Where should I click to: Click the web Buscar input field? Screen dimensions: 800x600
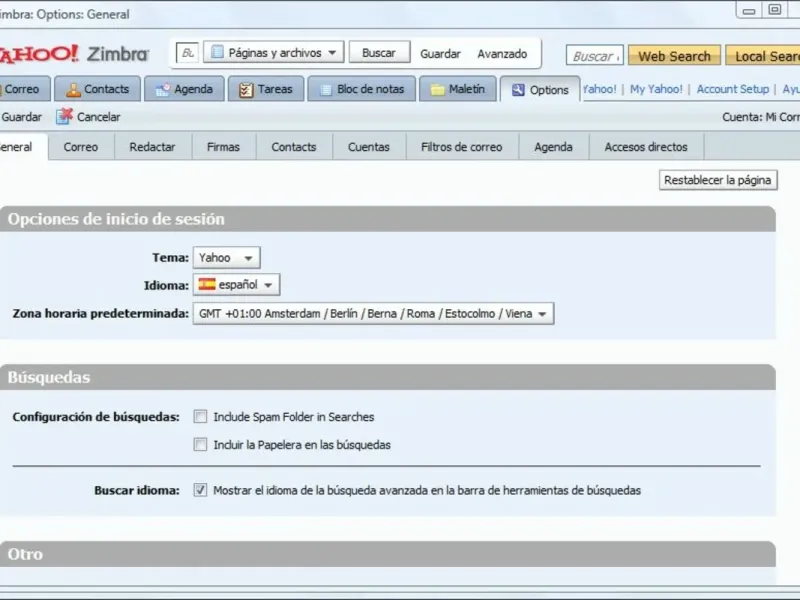595,56
